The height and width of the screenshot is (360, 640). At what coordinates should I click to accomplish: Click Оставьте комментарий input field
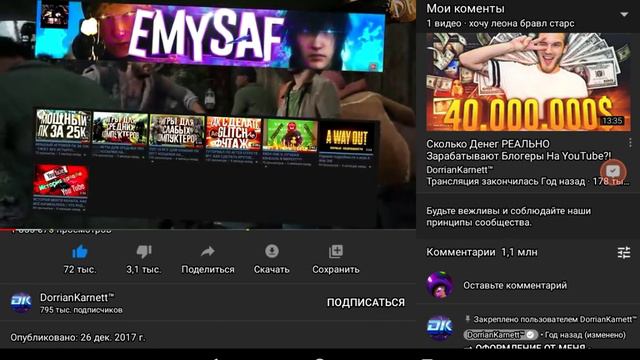point(515,285)
